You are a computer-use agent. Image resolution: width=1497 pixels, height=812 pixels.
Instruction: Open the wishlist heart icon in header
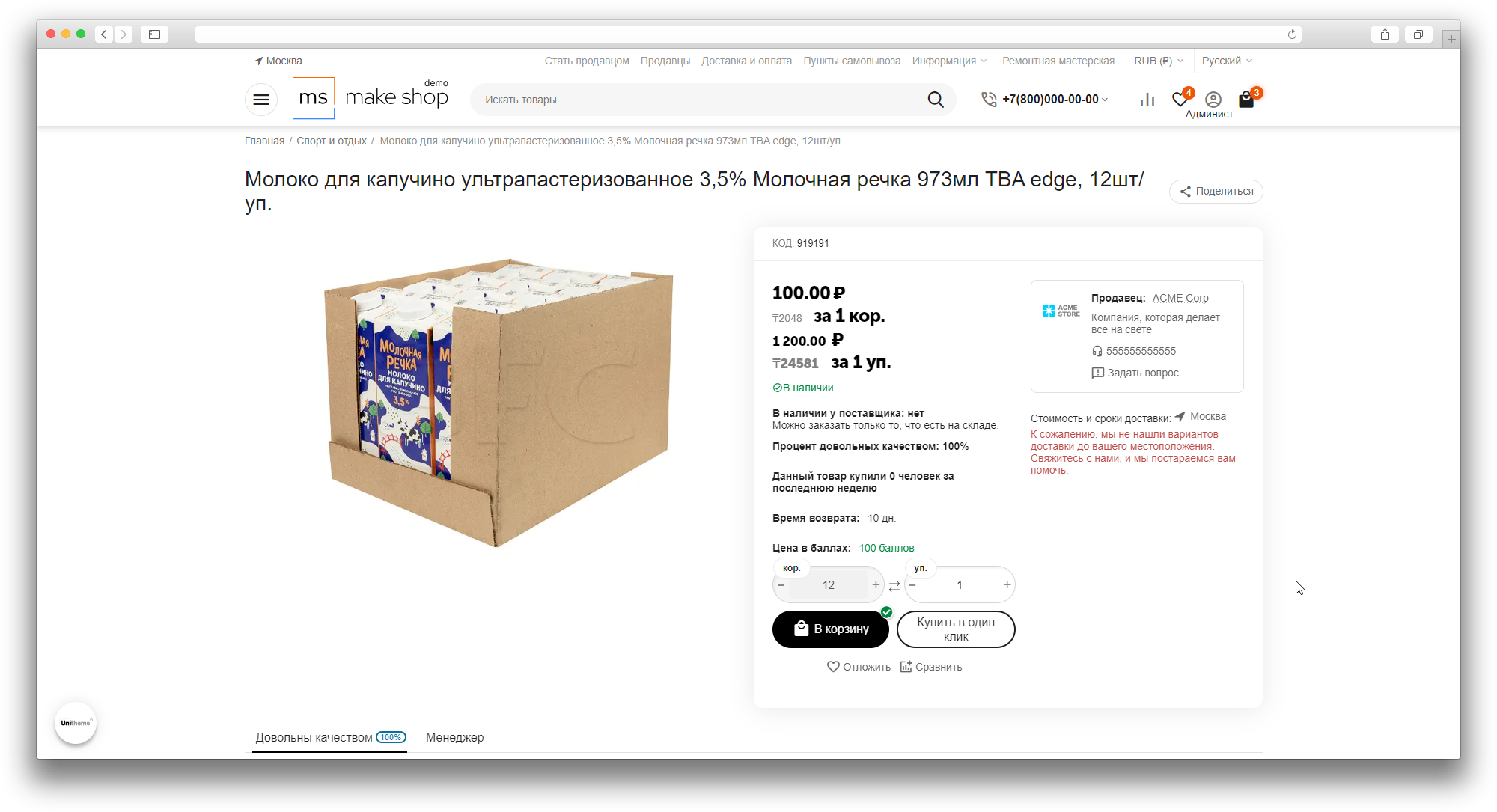tap(1180, 99)
